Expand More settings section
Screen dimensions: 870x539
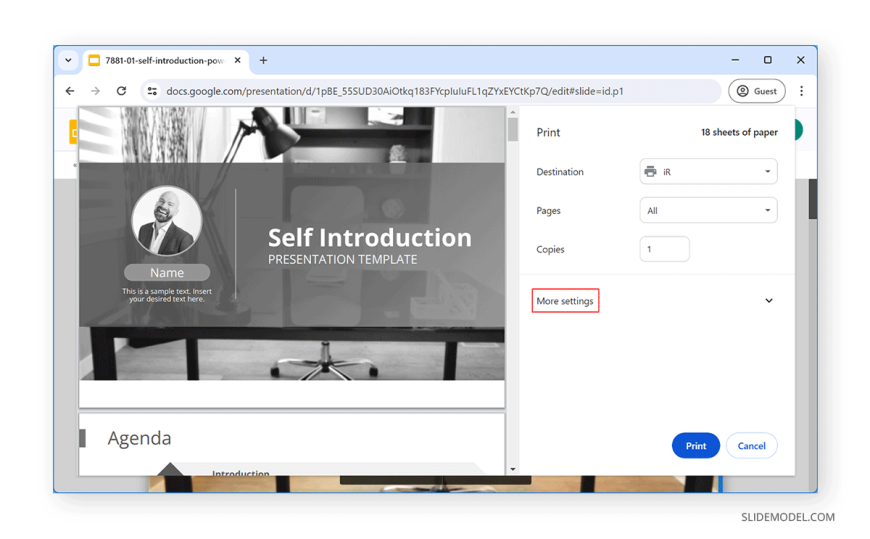click(x=565, y=301)
